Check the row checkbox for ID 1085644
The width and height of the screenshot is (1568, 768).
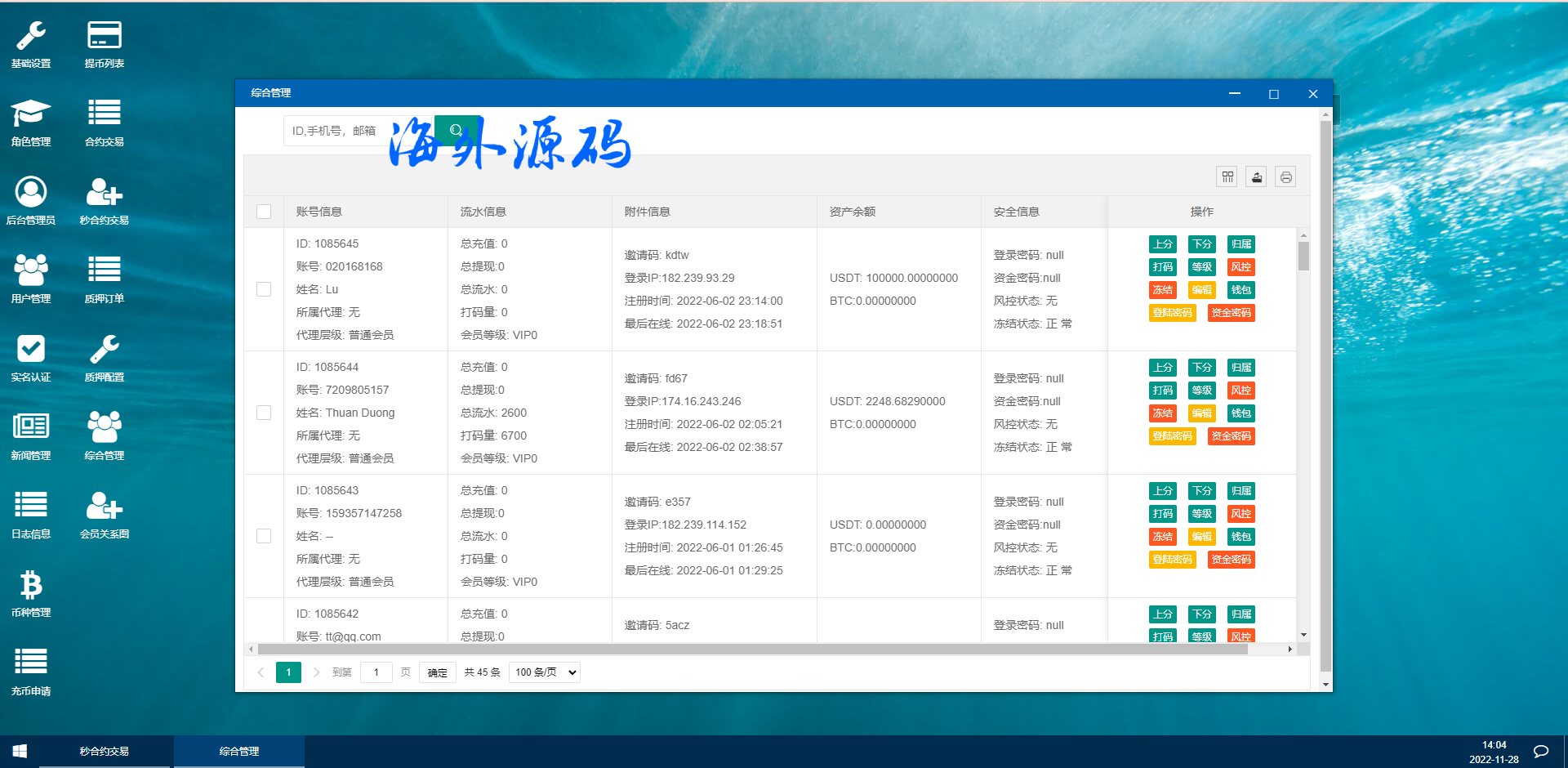coord(264,413)
